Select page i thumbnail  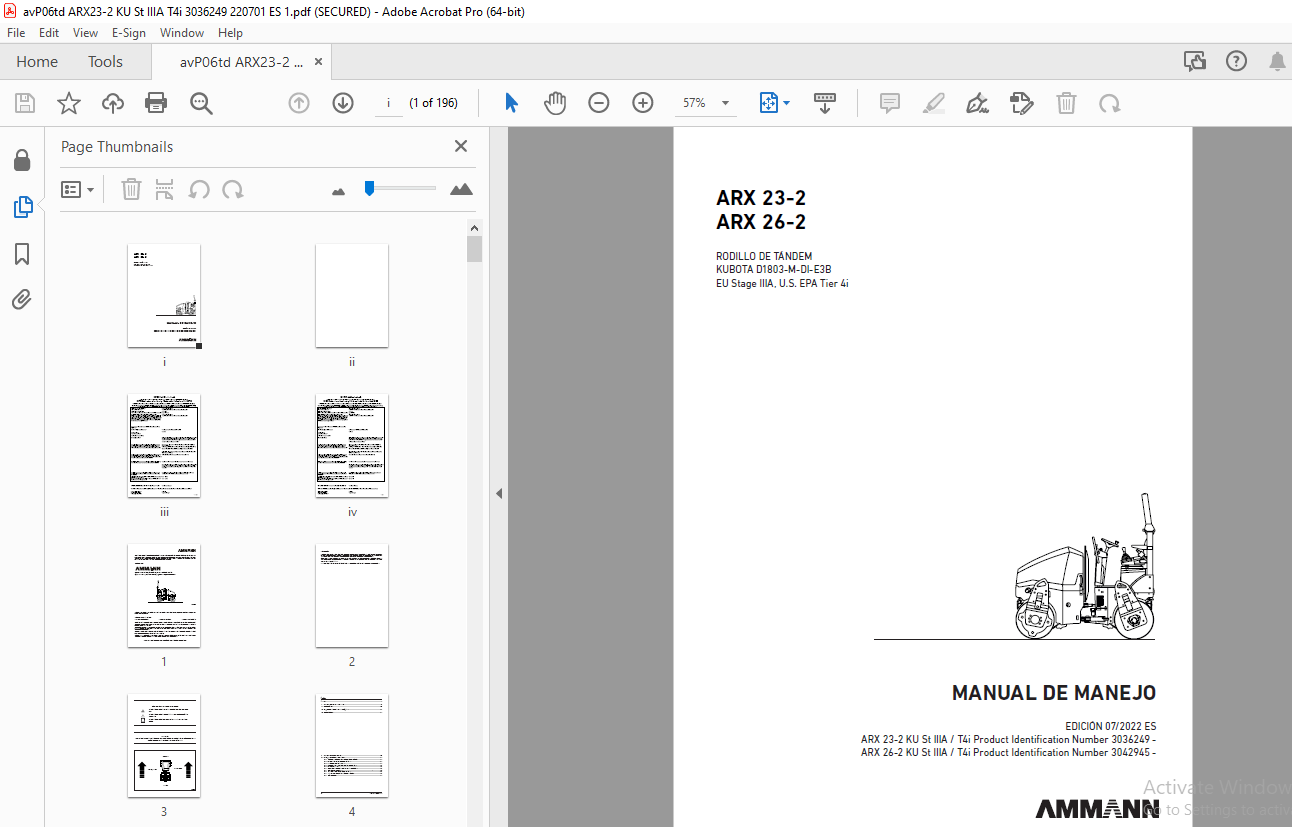coord(164,296)
